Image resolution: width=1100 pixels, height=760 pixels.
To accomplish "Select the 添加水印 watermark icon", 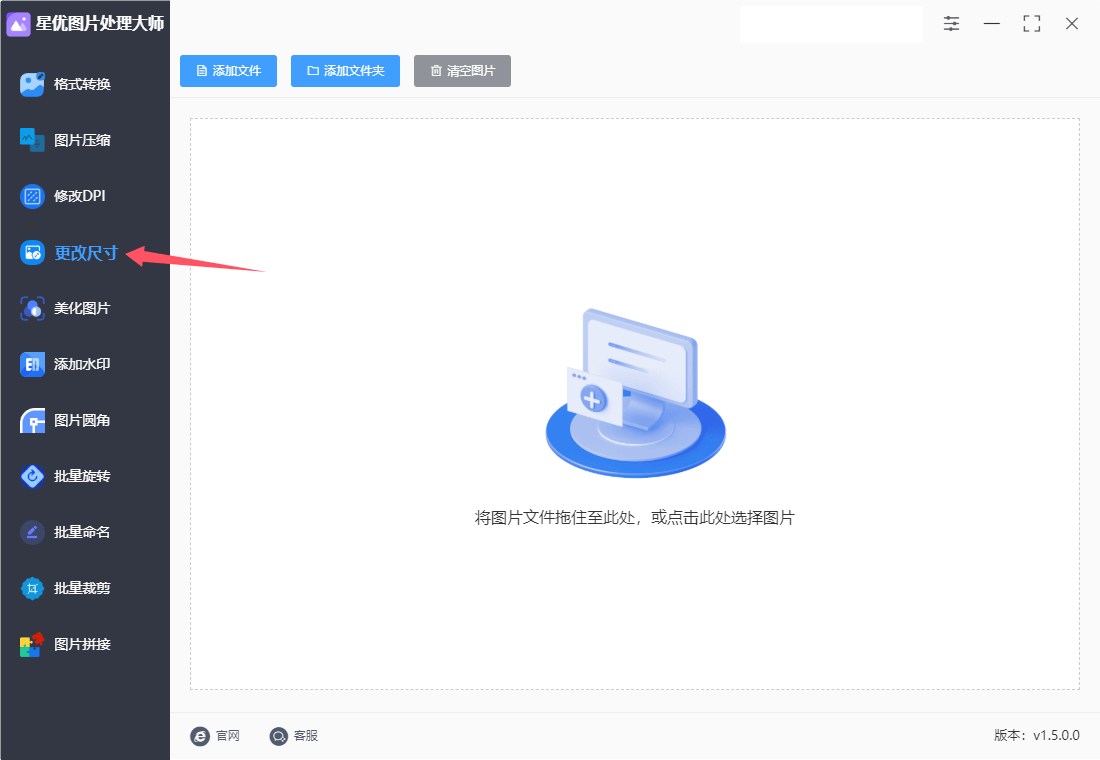I will [x=33, y=364].
